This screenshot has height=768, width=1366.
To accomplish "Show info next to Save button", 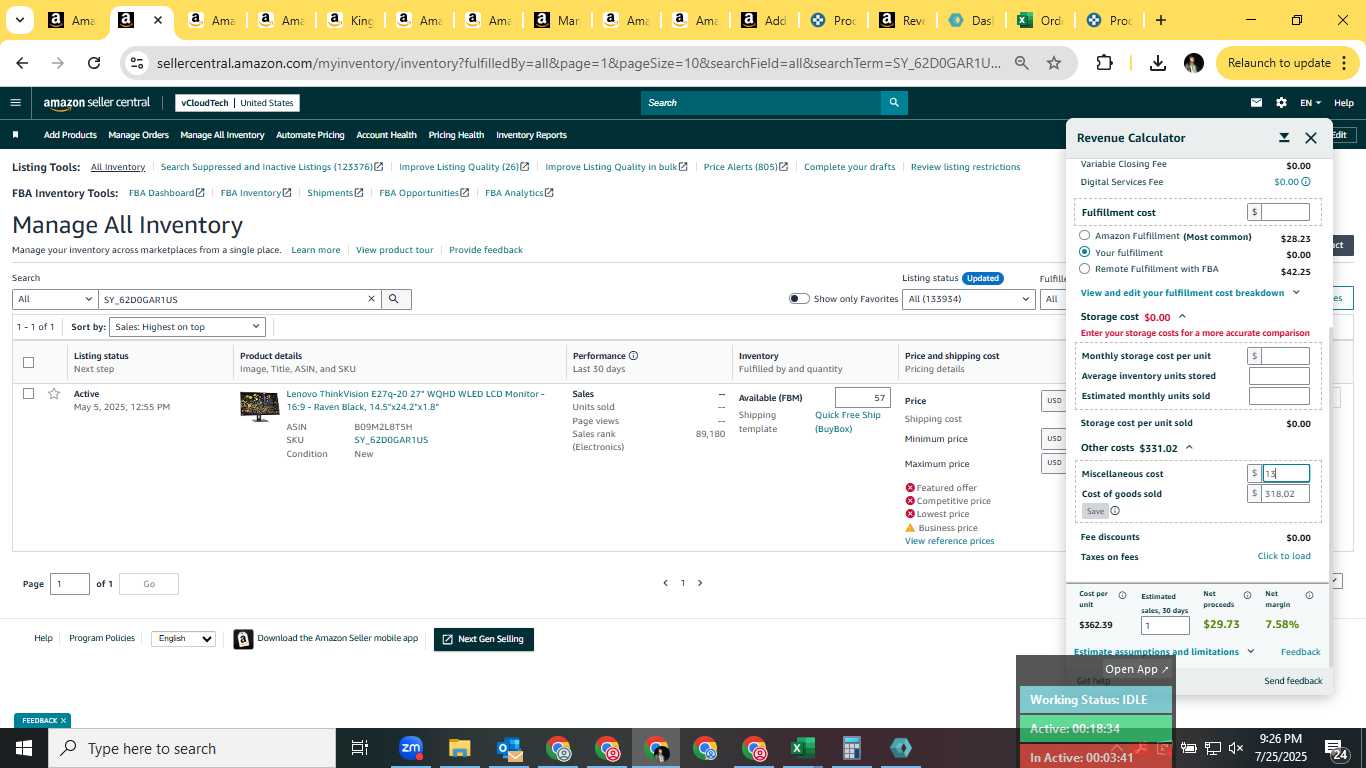I will 1115,511.
